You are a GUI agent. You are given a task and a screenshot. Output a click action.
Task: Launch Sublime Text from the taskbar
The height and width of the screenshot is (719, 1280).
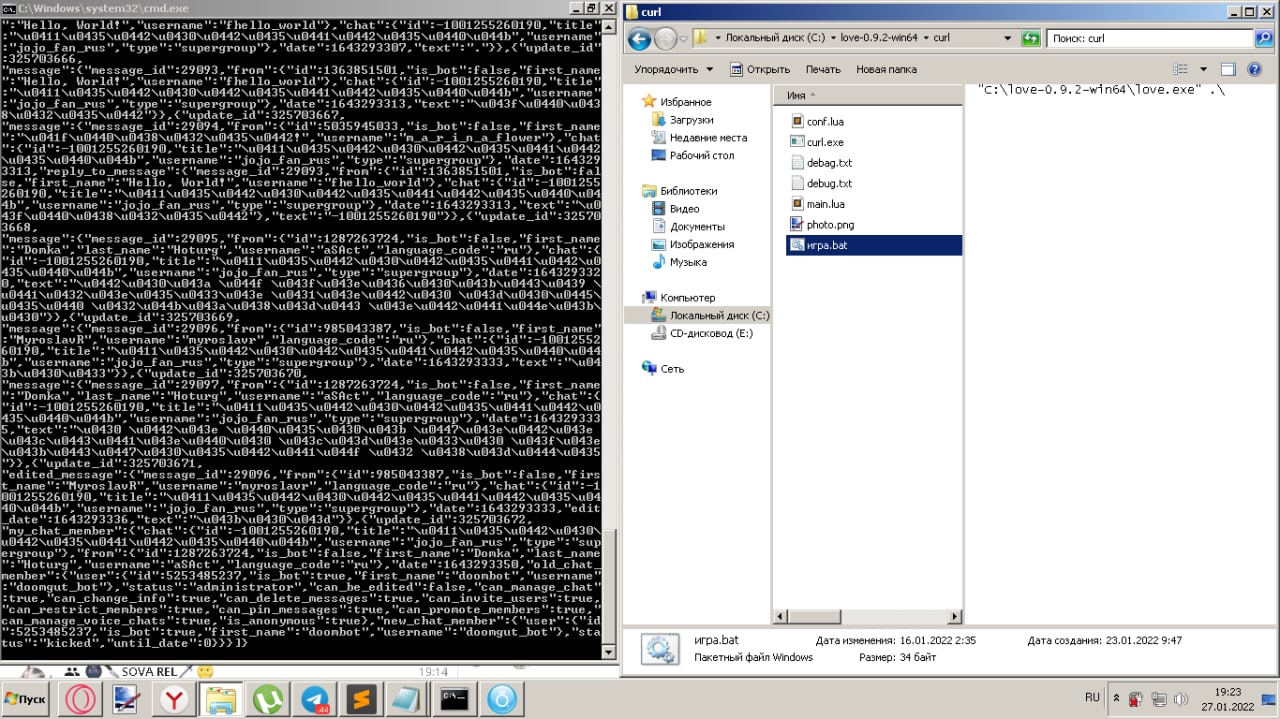pos(361,699)
